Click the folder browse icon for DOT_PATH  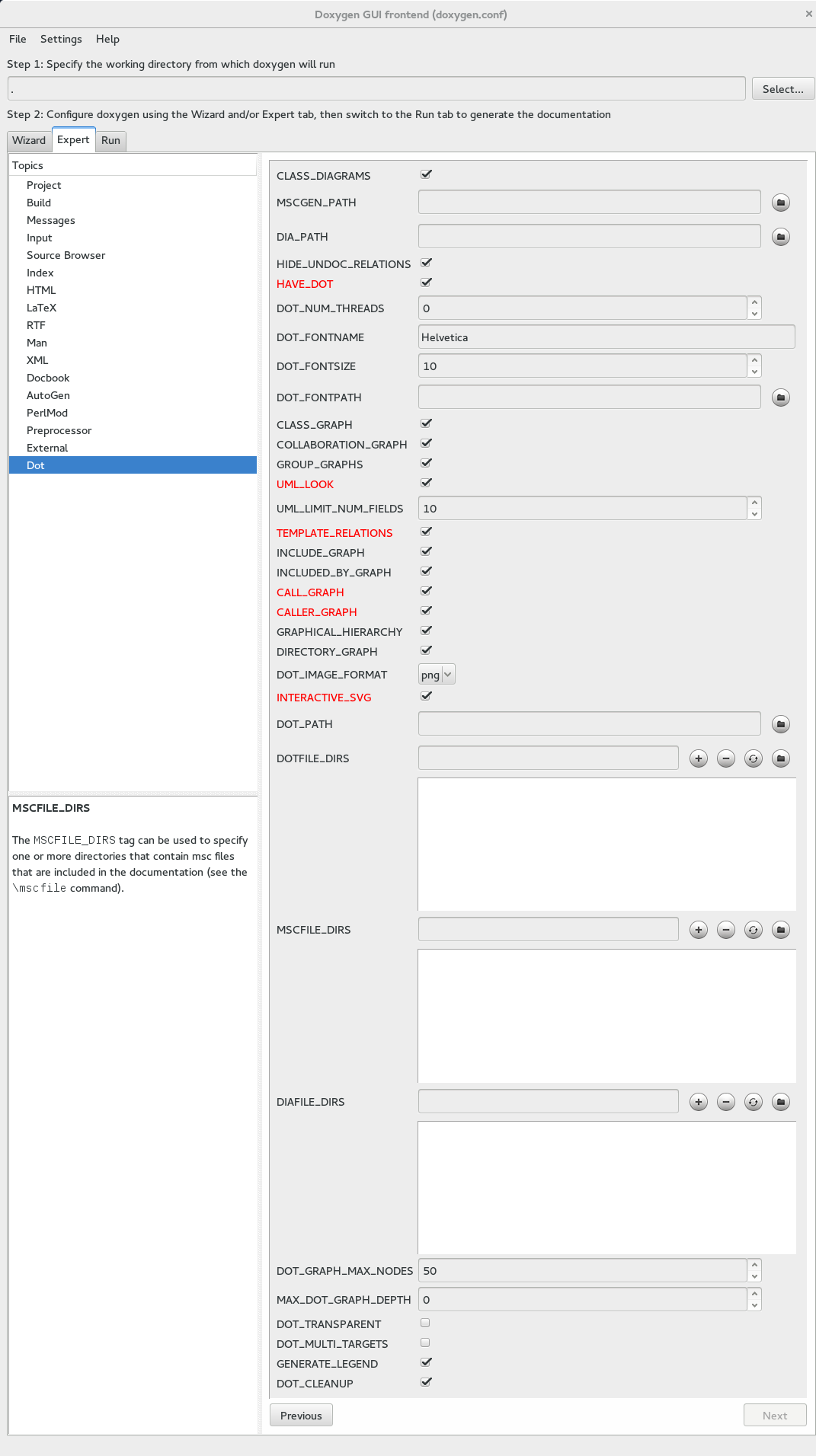780,724
